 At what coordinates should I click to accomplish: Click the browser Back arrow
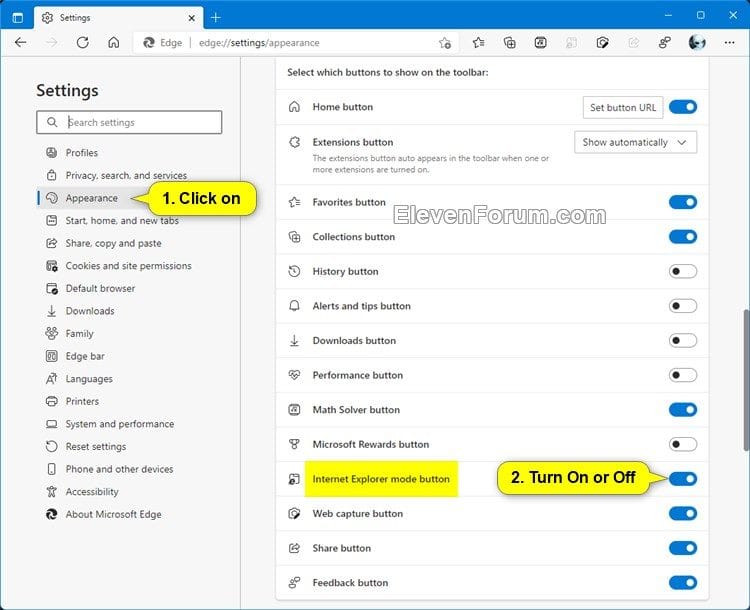pyautogui.click(x=21, y=43)
